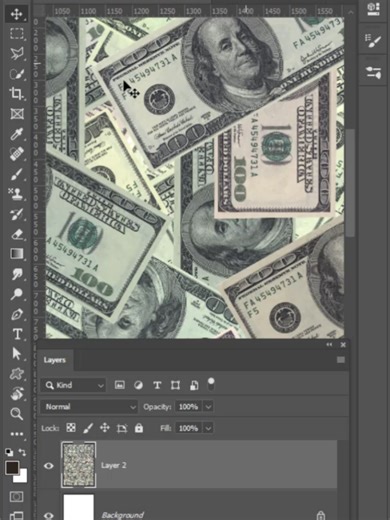
Task: Select the Pen tool
Action: 16,314
